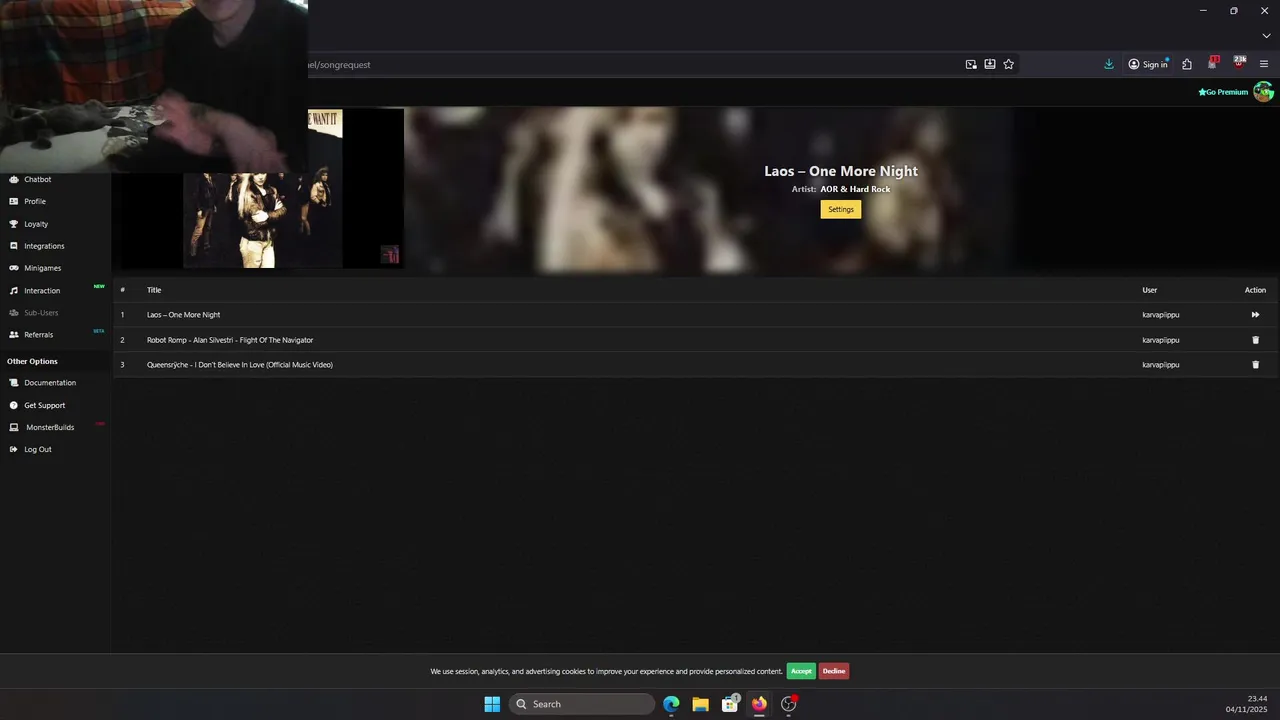Expand the browser tab list chevron
The image size is (1280, 720).
coord(1266,36)
